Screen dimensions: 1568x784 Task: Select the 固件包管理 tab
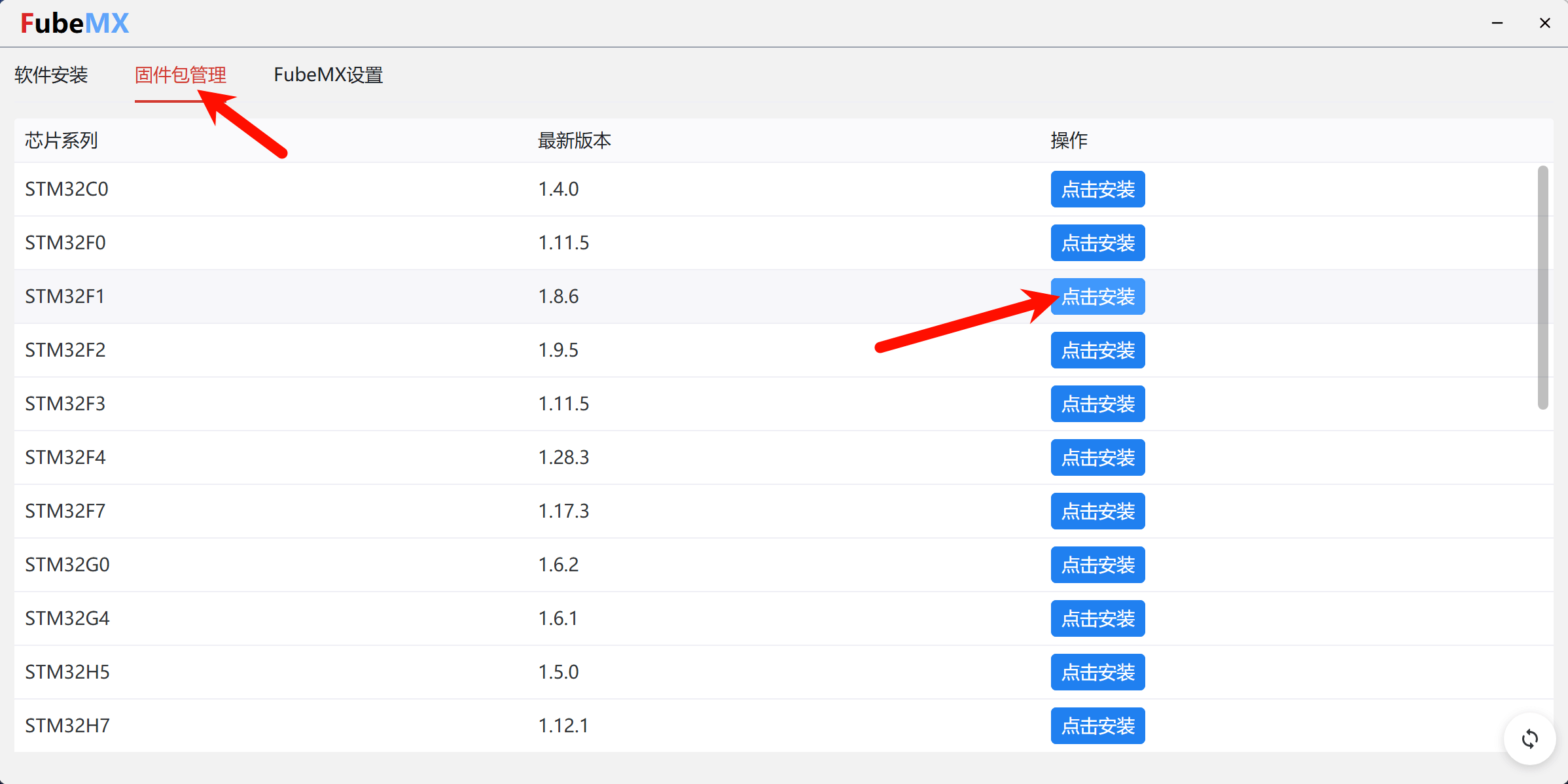coord(181,75)
